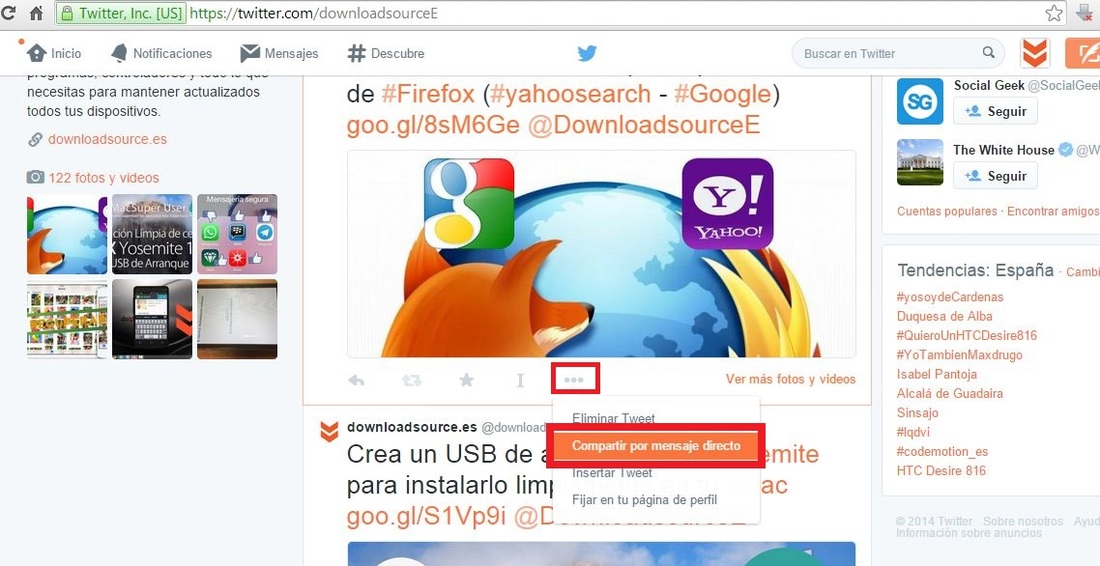Screen dimensions: 1100x566
Task: Click the browser address bar URL
Action: (x=314, y=13)
